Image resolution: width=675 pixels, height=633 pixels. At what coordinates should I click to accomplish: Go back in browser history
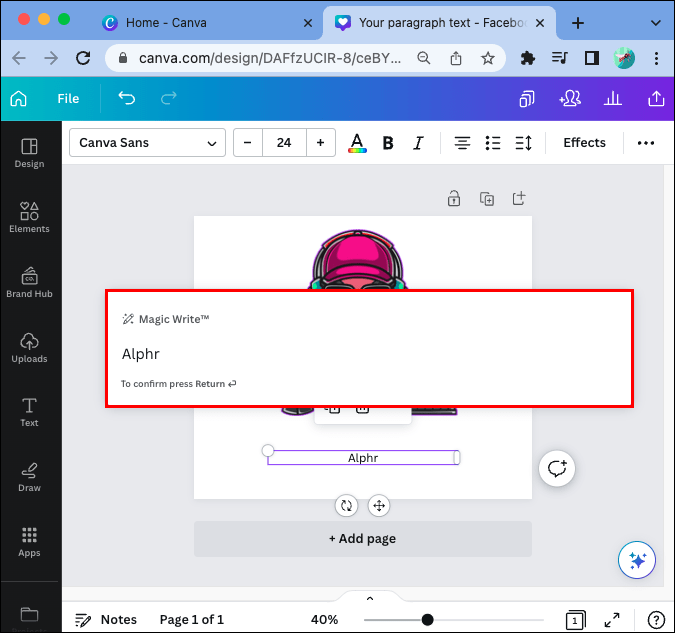(19, 58)
